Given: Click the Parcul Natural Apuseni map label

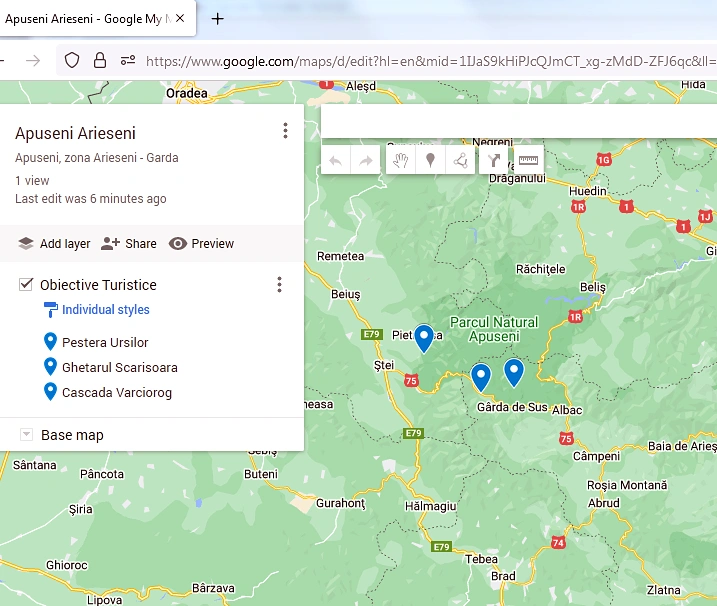Looking at the screenshot, I should (494, 329).
